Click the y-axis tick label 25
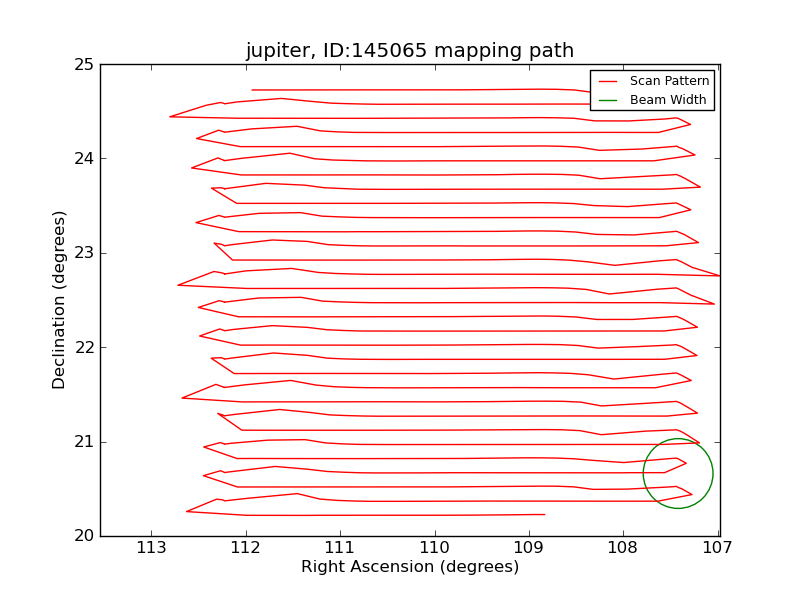 point(84,65)
